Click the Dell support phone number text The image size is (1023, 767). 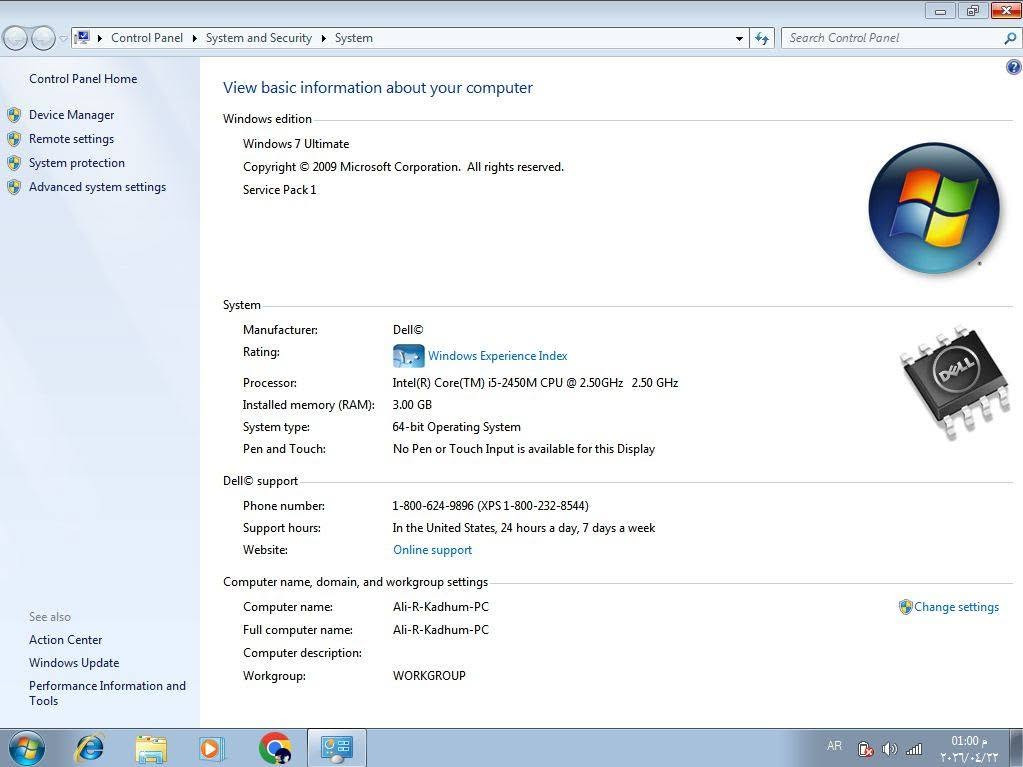[x=490, y=506]
